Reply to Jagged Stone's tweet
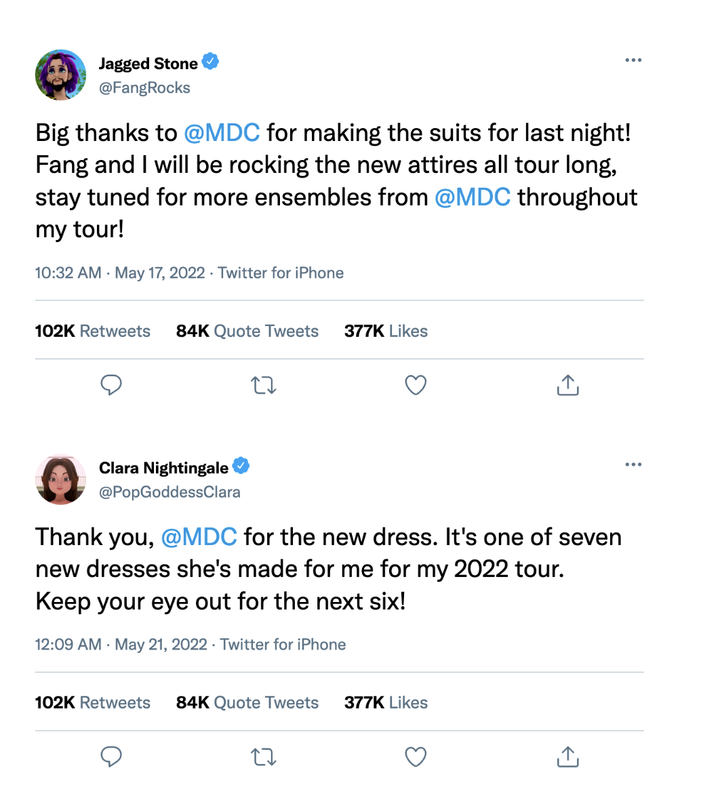701x800 pixels. [113, 385]
